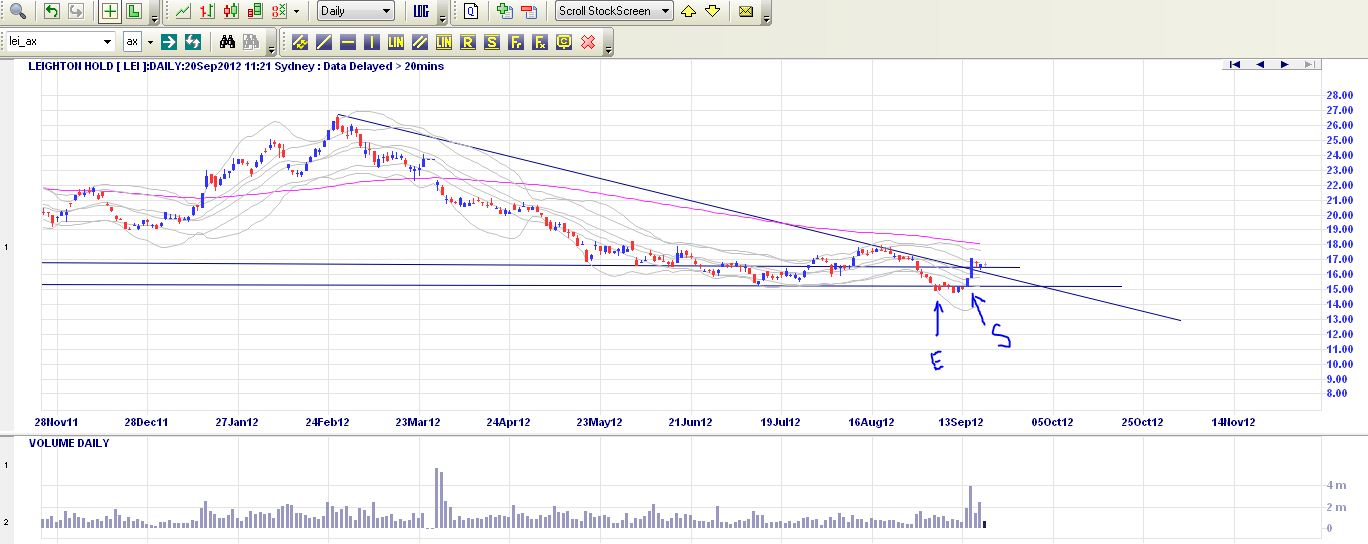Select the LIN tool with border lines

[444, 41]
